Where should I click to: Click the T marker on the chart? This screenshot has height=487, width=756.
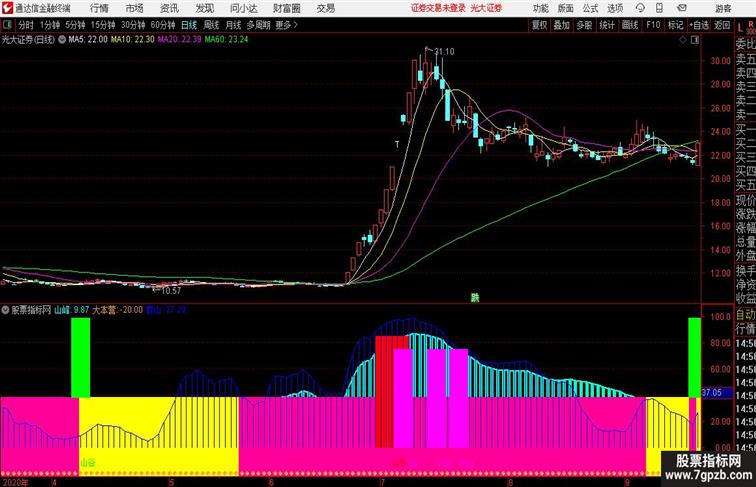(397, 144)
